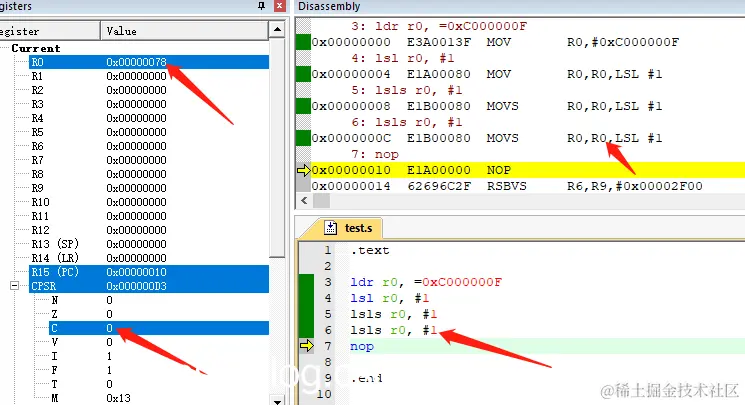
Task: Click source line 7 'nop'
Action: coord(362,346)
